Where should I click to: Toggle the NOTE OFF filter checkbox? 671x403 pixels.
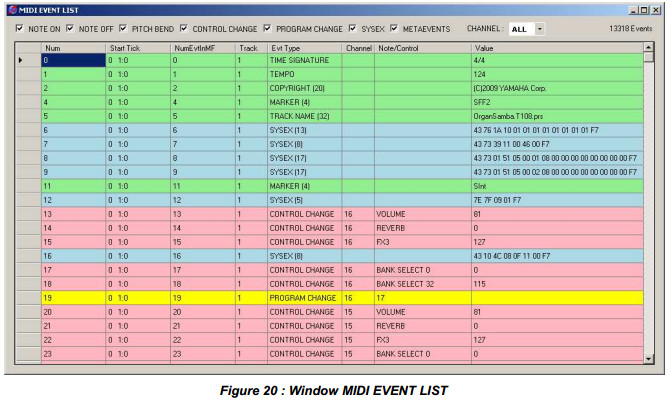70,29
